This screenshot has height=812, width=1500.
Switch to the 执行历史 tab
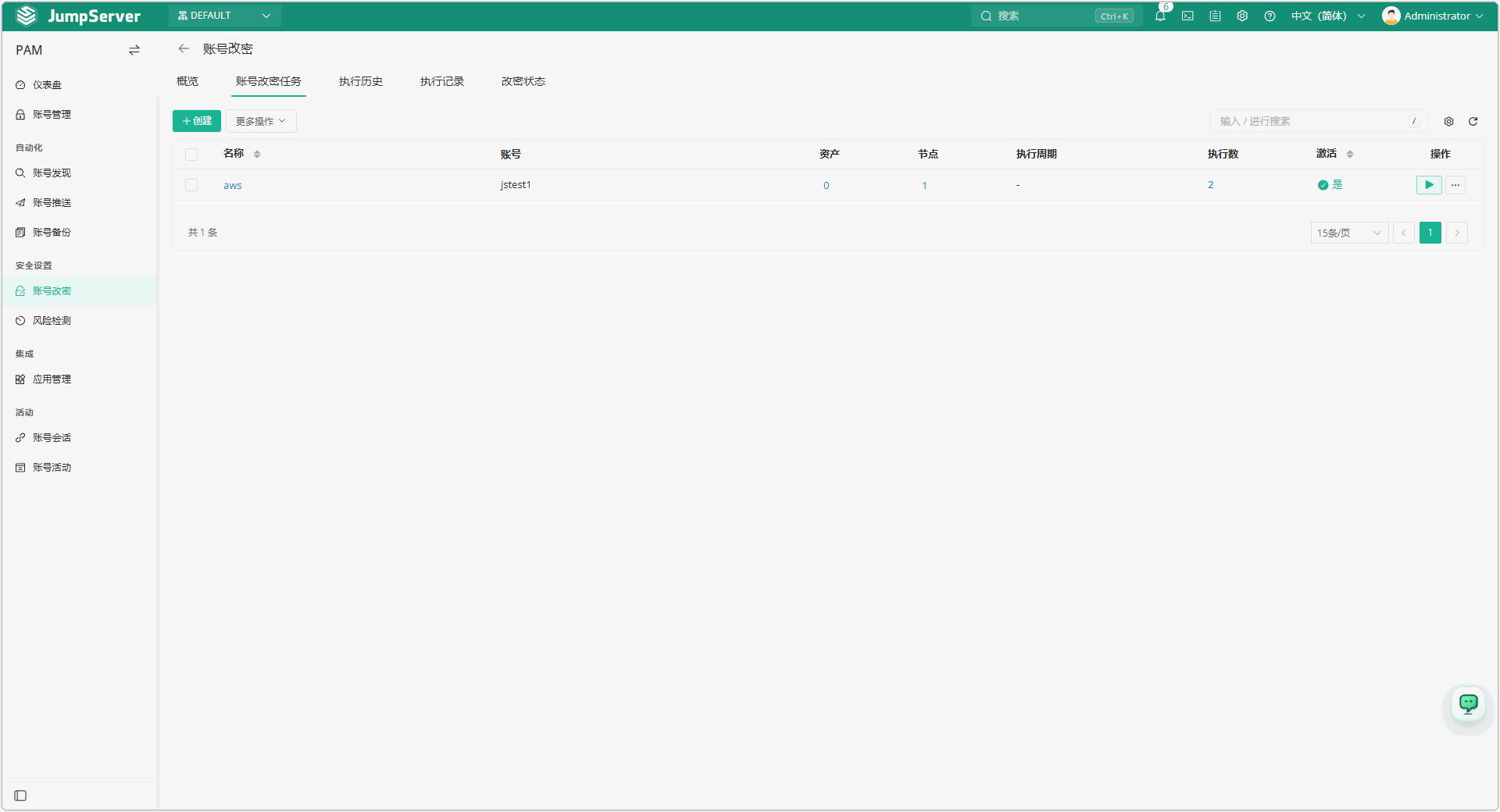click(x=361, y=81)
